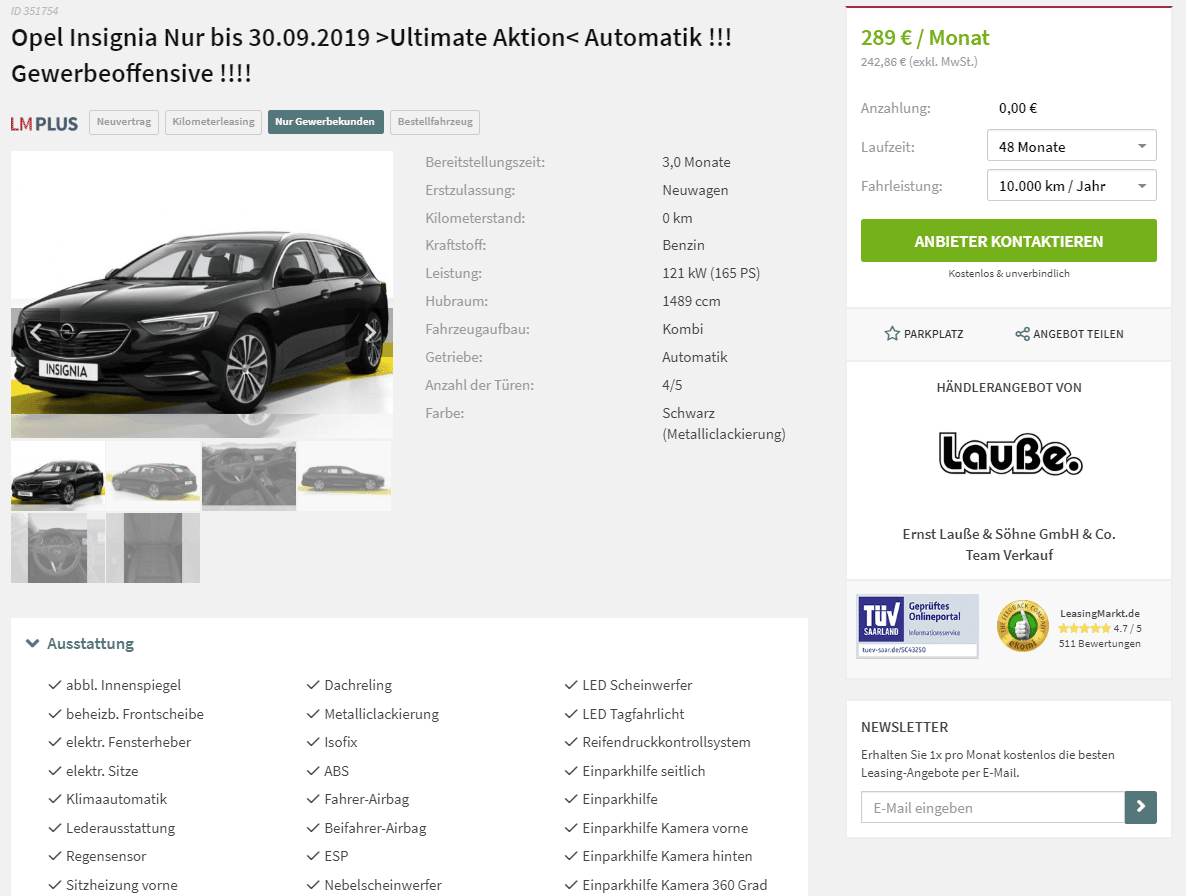Screen dimensions: 1186x896
Task: Click the elektr. Fensterheber feature
Action: tap(129, 742)
